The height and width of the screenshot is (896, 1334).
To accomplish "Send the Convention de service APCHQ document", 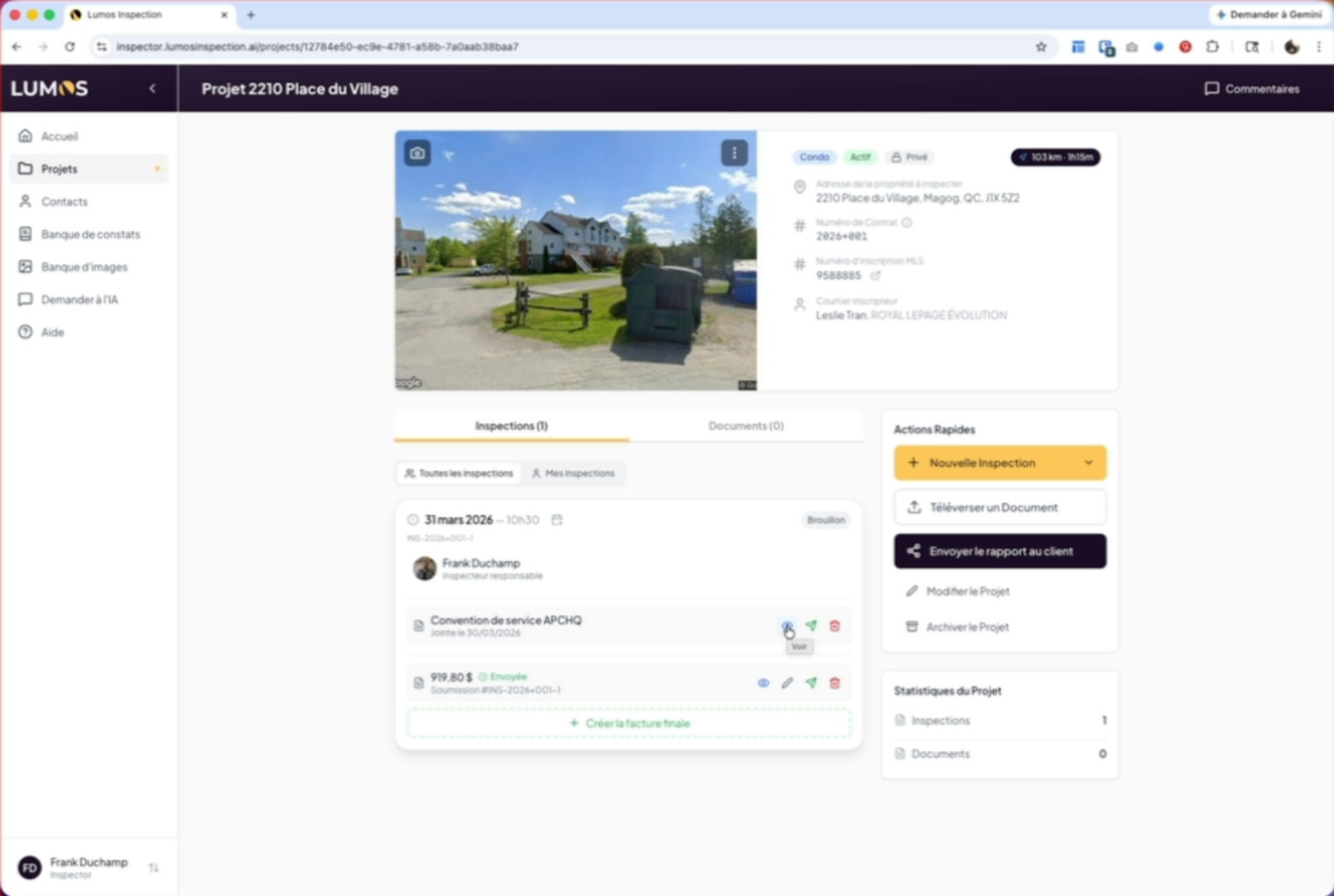I will click(811, 626).
